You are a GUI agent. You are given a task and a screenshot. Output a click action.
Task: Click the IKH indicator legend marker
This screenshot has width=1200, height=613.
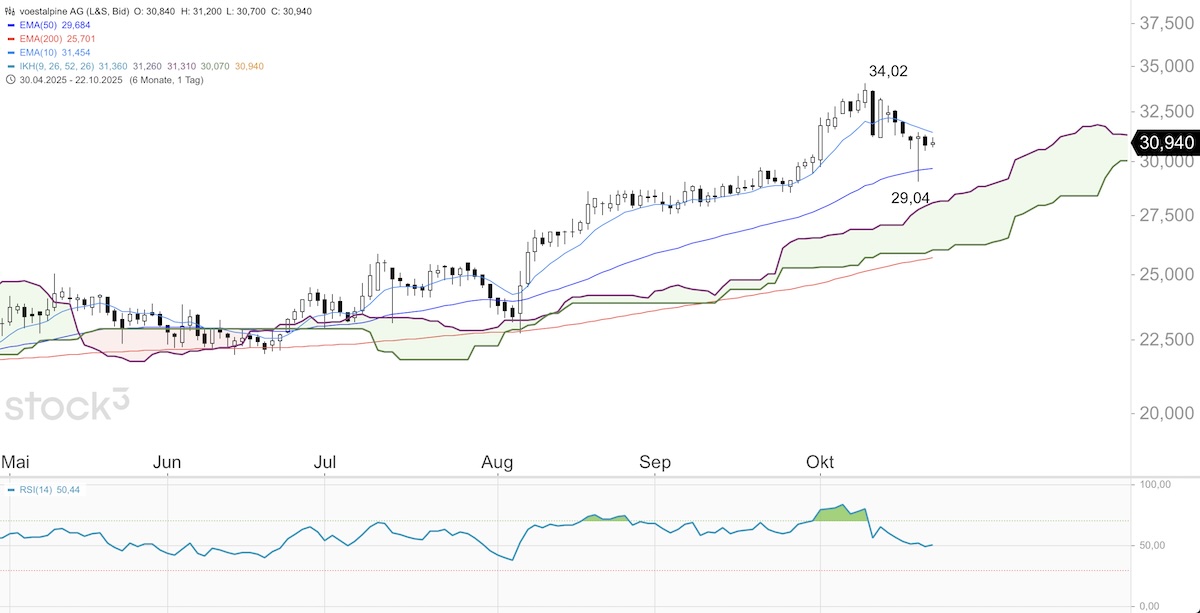pyautogui.click(x=10, y=66)
